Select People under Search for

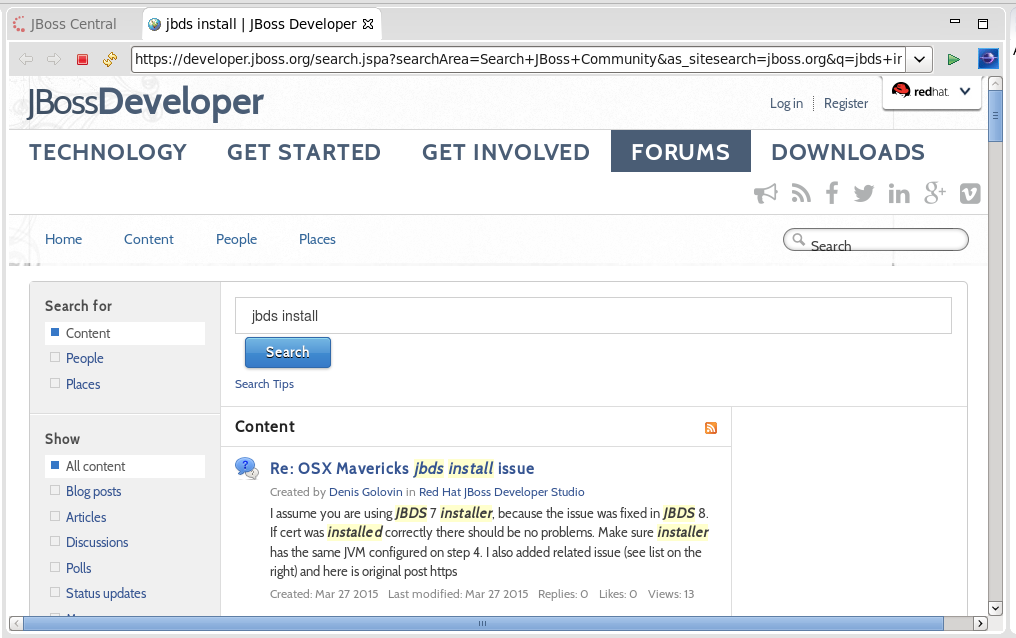point(84,358)
